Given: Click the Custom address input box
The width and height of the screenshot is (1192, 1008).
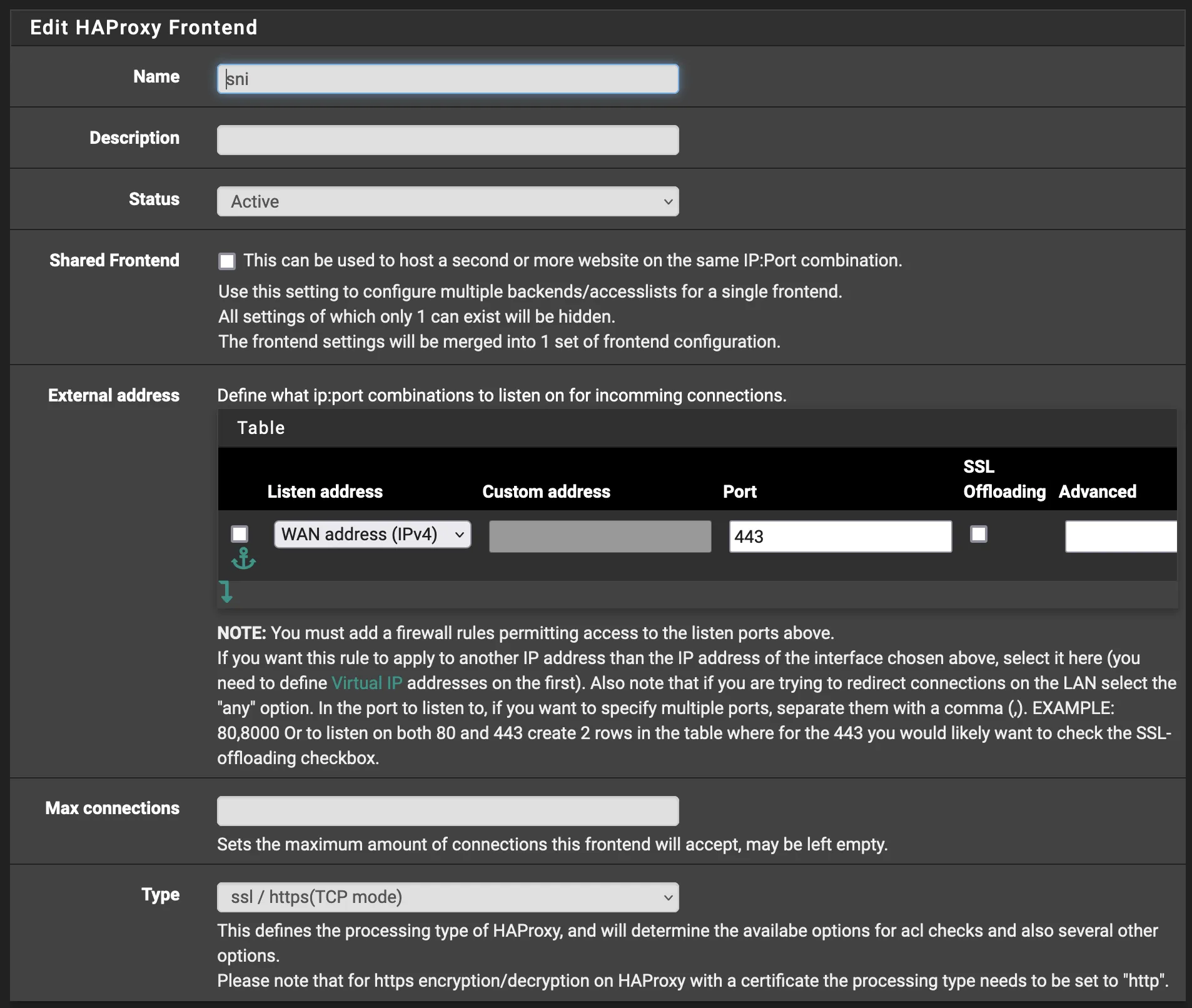Looking at the screenshot, I should pos(599,536).
